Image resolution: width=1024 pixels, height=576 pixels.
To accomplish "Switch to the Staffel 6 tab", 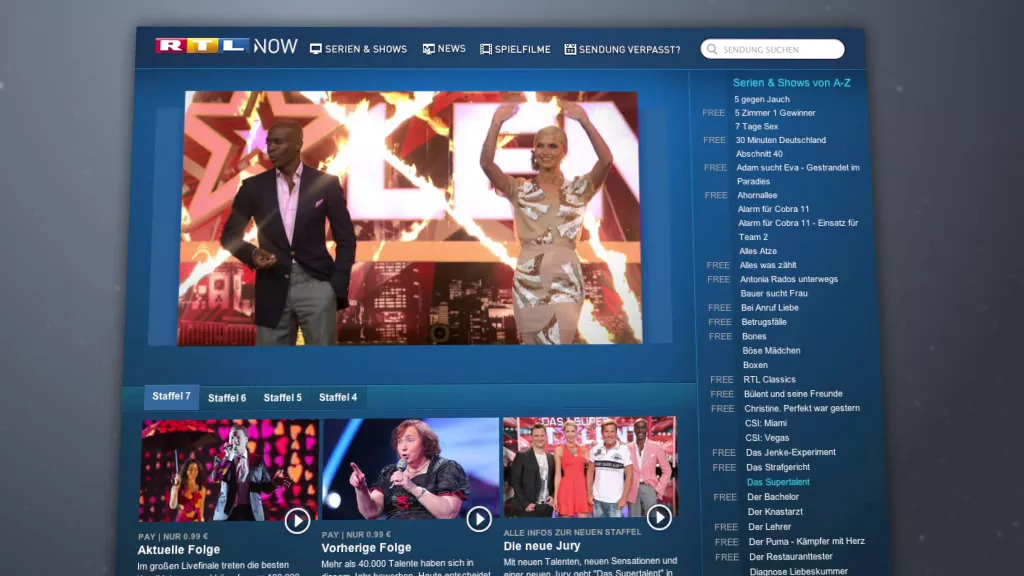I will tap(227, 398).
